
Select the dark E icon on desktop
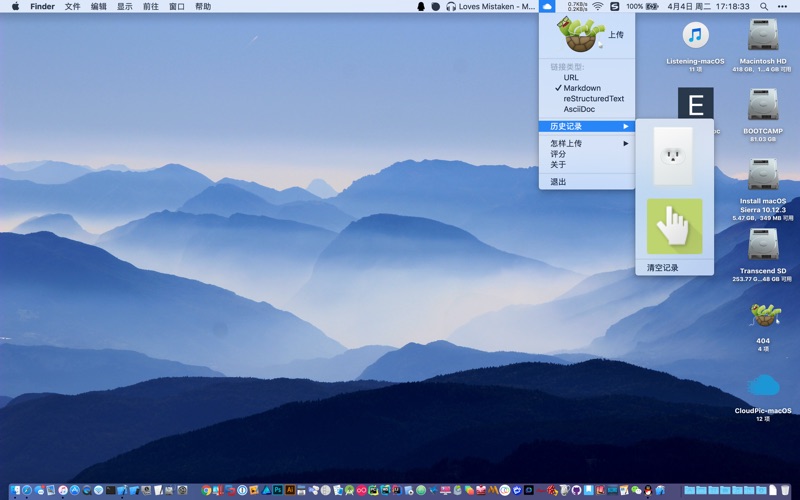pyautogui.click(x=695, y=104)
